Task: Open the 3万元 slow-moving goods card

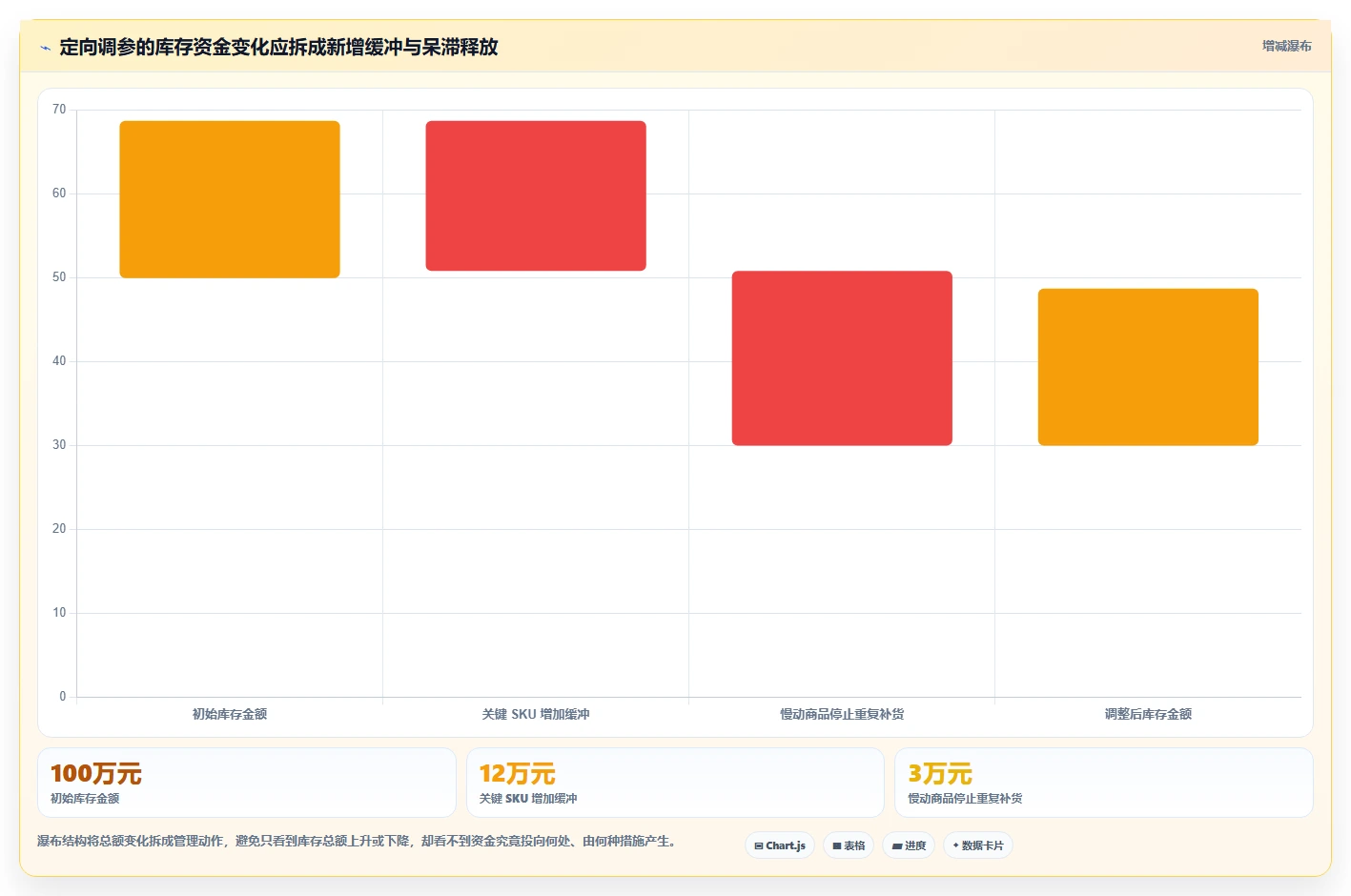Action: point(1104,783)
